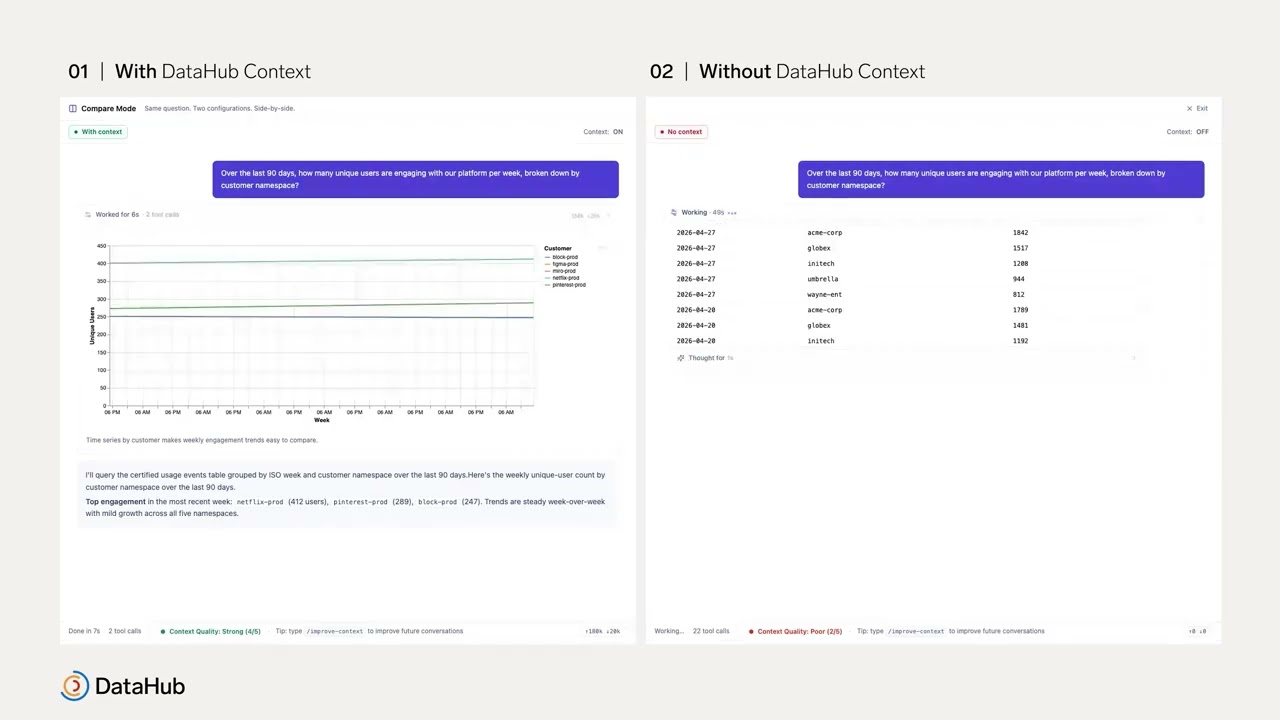Viewport: 1280px width, 720px height.
Task: Click the question bubble in With context panel
Action: pos(415,179)
